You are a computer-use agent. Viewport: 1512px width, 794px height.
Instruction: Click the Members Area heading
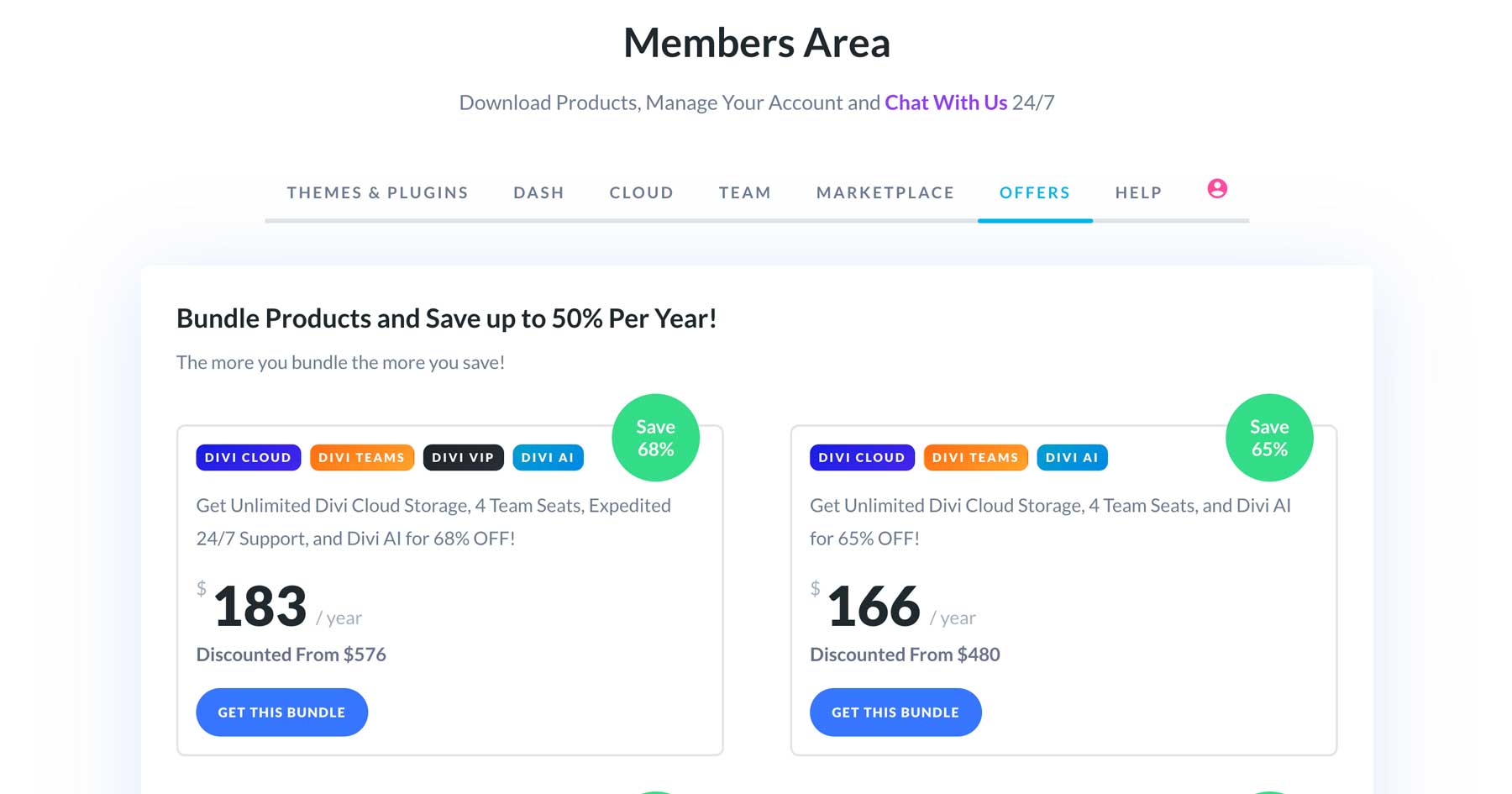pos(756,42)
